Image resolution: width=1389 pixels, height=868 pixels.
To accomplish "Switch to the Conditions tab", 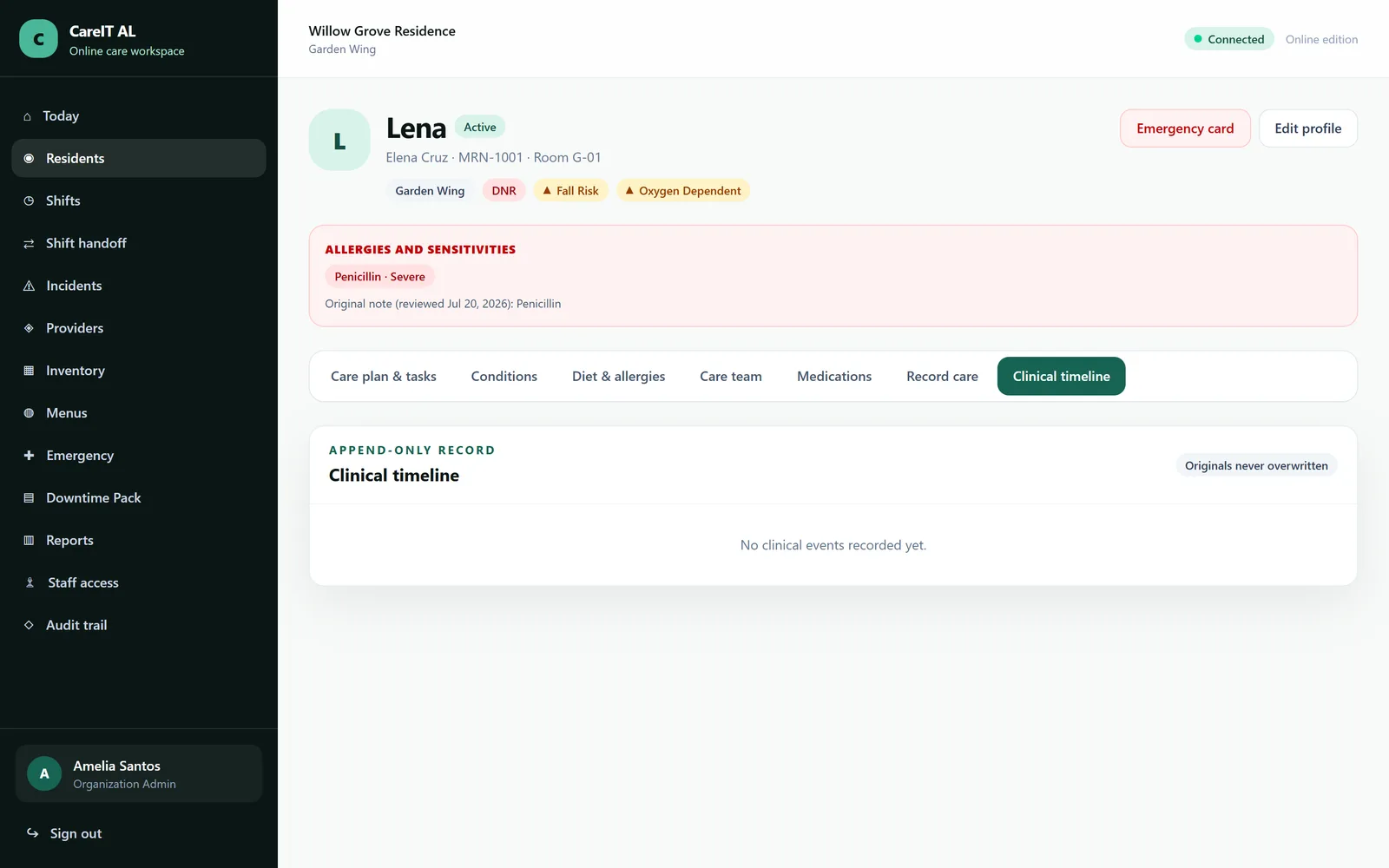I will 504,376.
